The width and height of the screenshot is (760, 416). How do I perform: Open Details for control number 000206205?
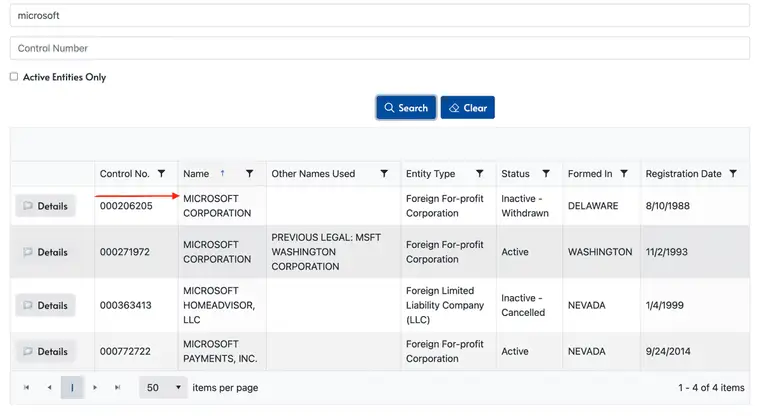click(46, 206)
